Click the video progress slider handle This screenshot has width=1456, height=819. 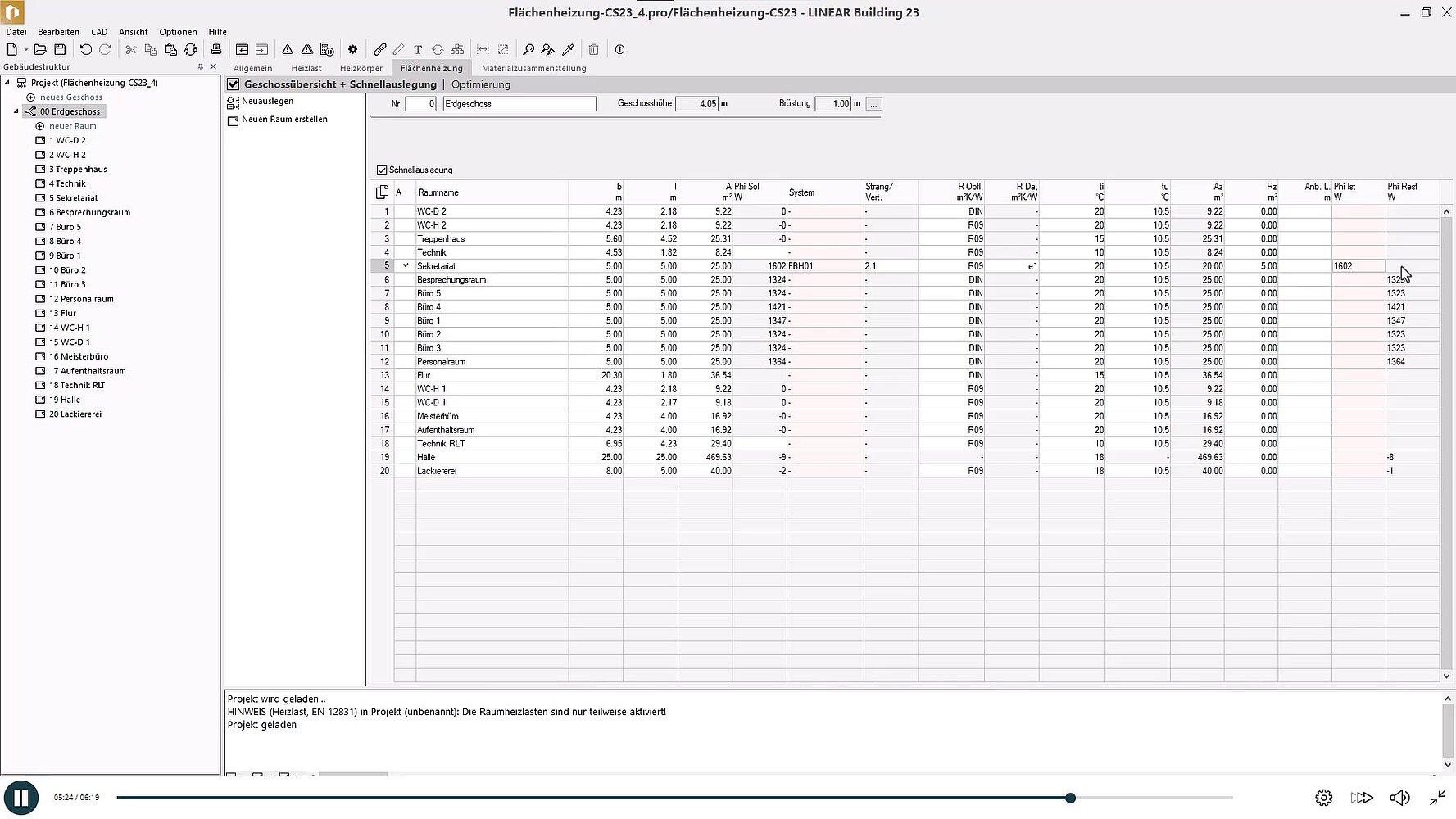[x=1070, y=798]
